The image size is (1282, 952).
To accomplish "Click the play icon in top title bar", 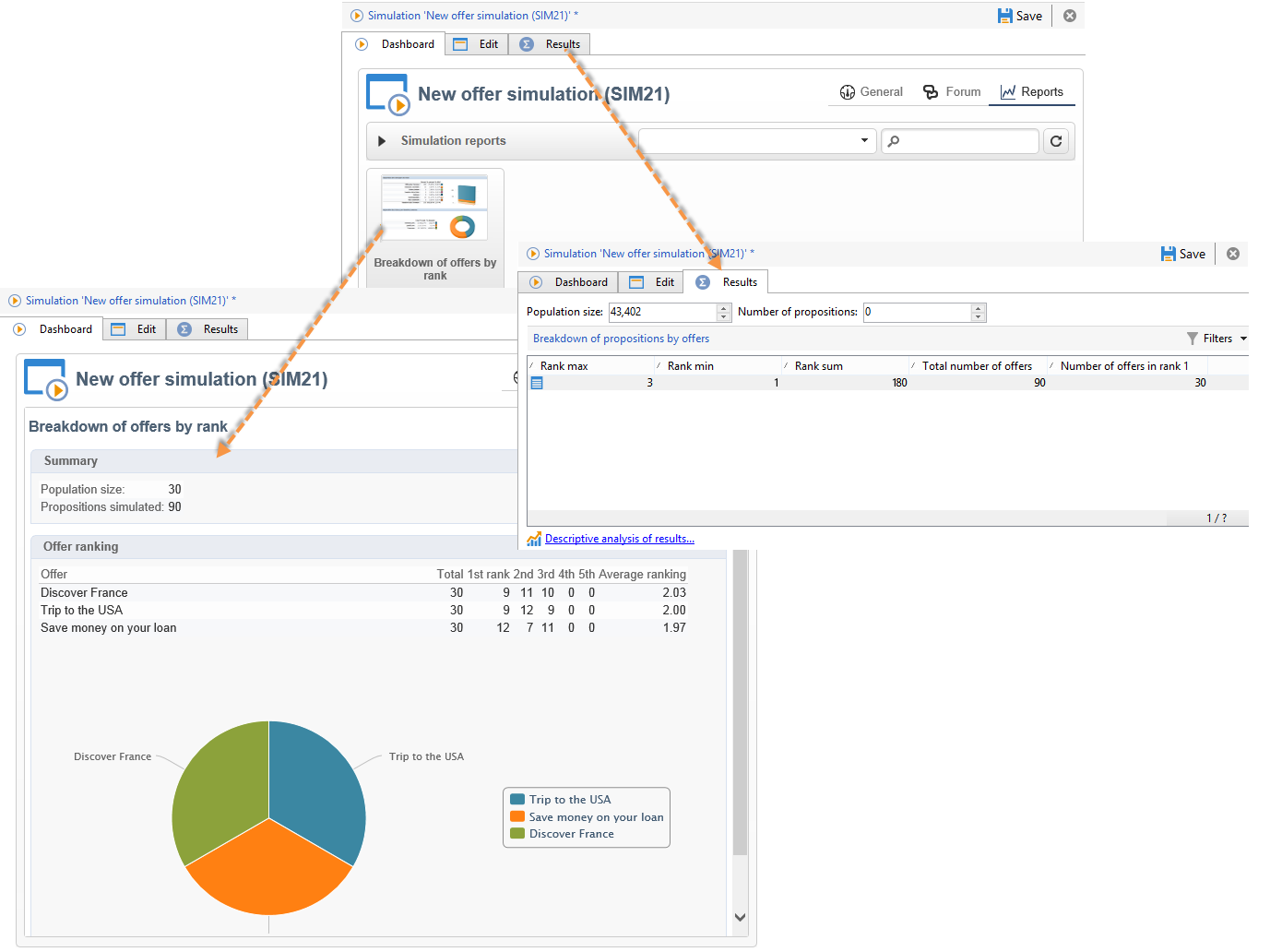I will point(357,16).
